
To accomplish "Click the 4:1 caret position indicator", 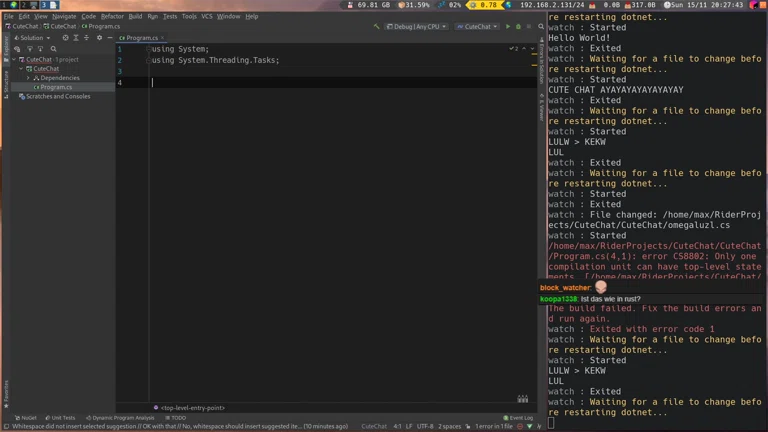I will (x=397, y=427).
